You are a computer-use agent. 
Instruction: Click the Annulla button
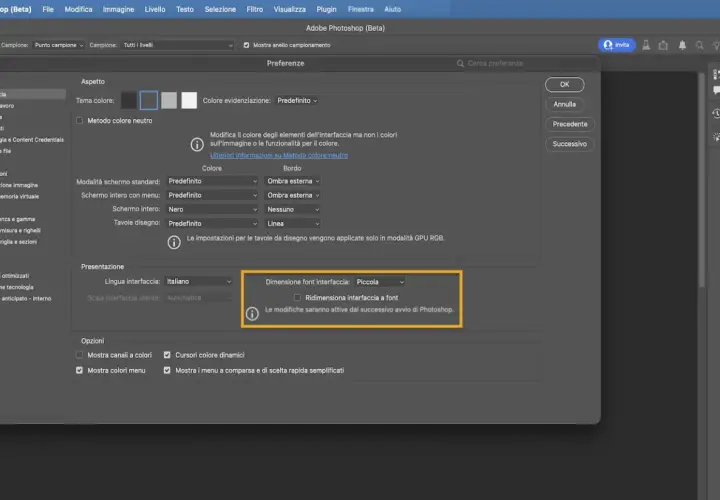(564, 104)
